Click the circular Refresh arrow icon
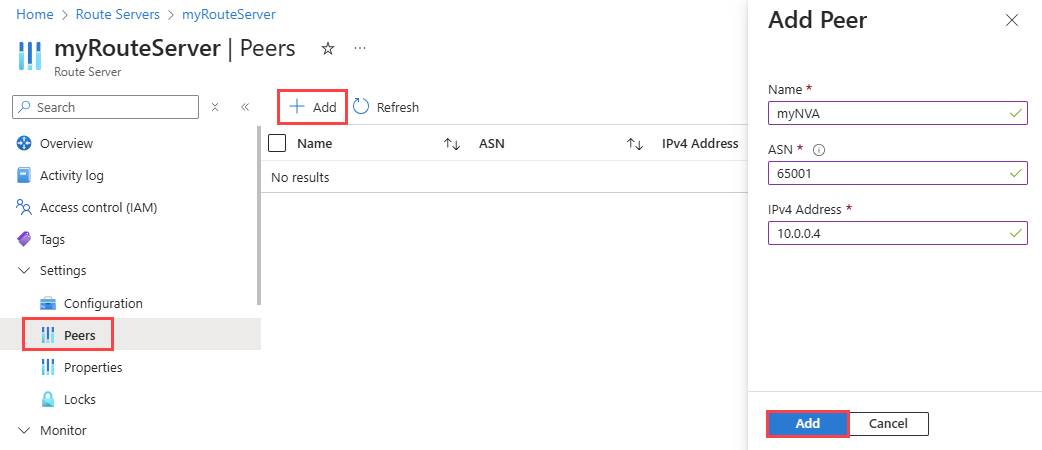The image size is (1042, 450). [x=361, y=107]
